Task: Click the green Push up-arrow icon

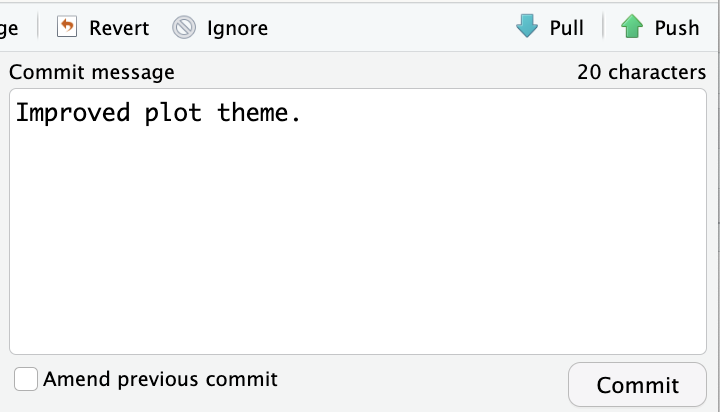Action: point(631,27)
